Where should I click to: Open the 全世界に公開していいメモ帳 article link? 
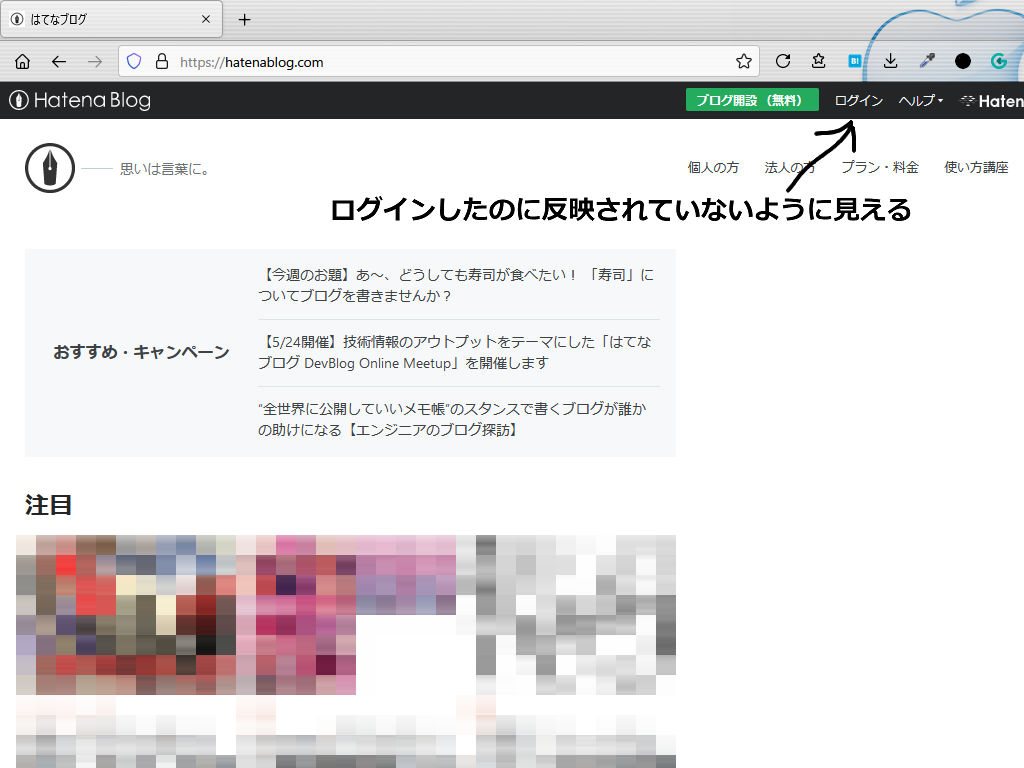(453, 419)
